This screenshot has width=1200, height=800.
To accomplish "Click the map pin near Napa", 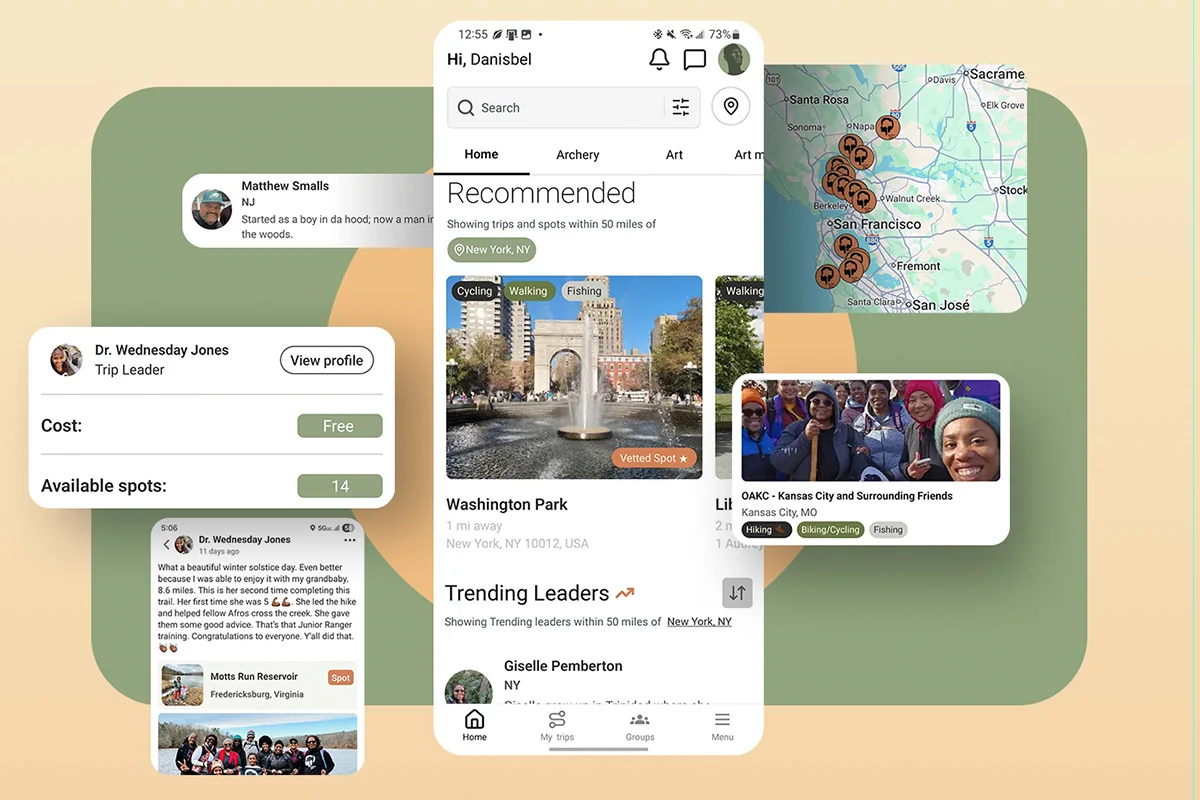I will [x=887, y=128].
